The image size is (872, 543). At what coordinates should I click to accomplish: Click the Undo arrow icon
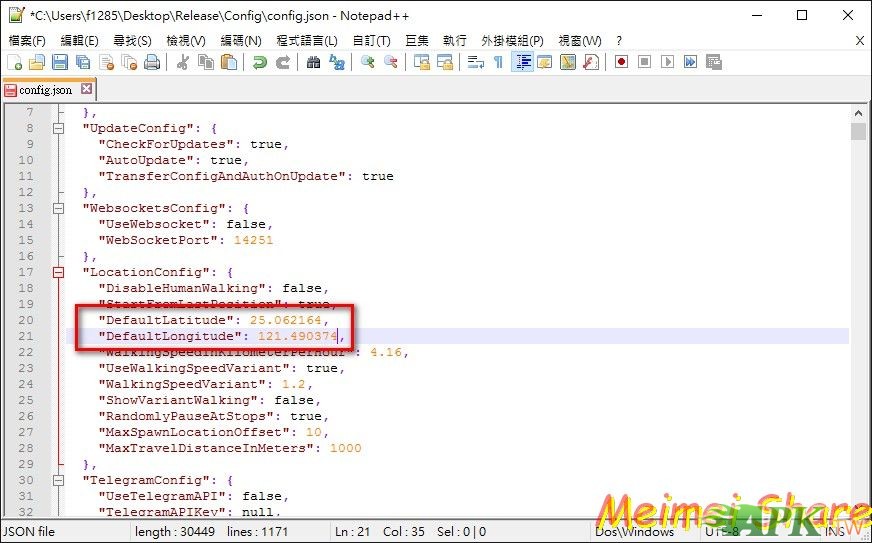tap(260, 62)
